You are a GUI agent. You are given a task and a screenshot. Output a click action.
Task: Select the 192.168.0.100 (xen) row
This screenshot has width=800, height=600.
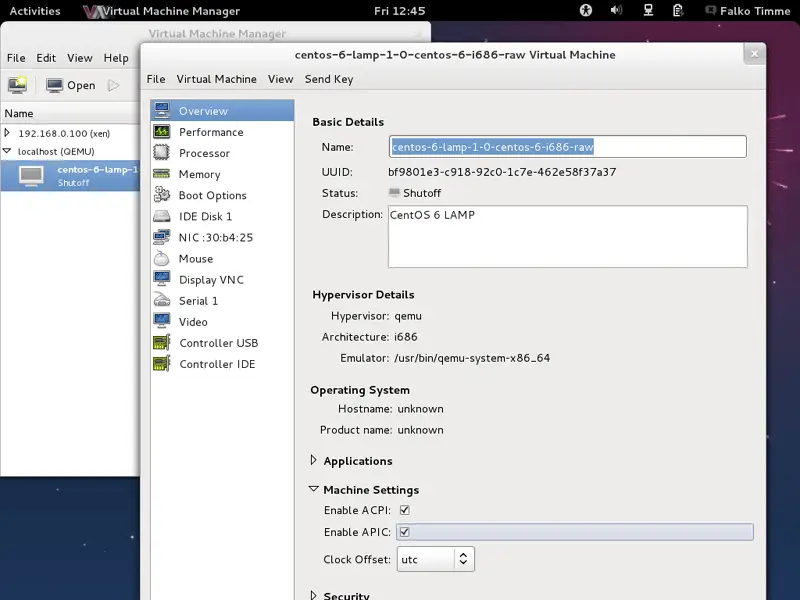70,133
